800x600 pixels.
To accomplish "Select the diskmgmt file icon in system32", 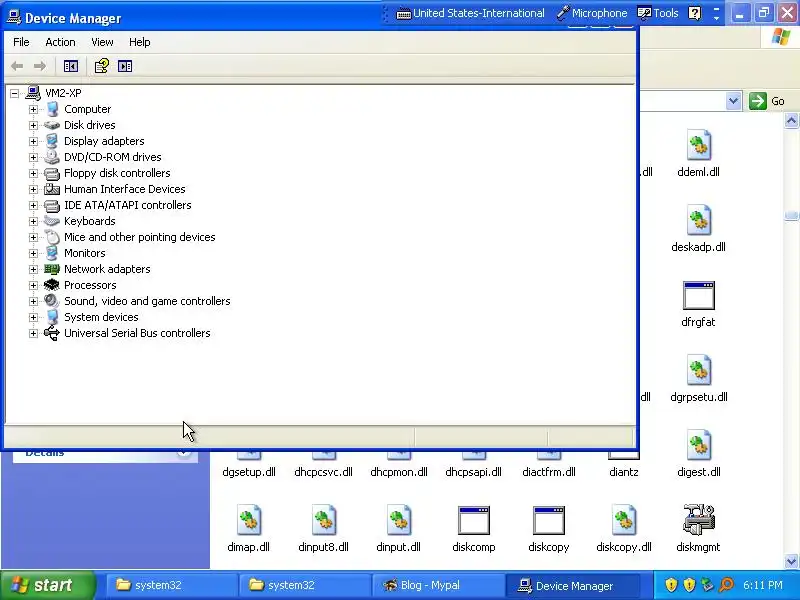I will pos(698,520).
